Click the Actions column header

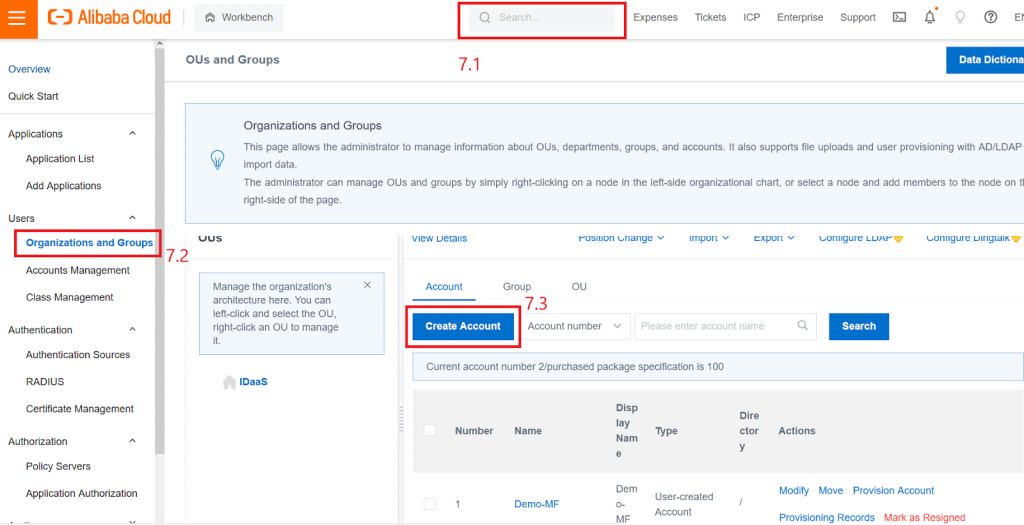pyautogui.click(x=797, y=430)
